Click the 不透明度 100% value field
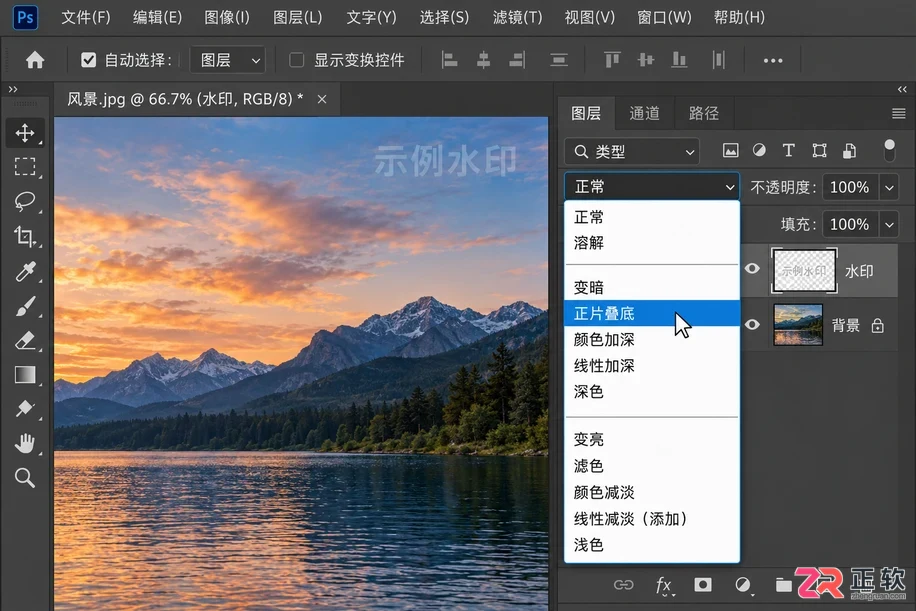The width and height of the screenshot is (916, 611). click(850, 188)
